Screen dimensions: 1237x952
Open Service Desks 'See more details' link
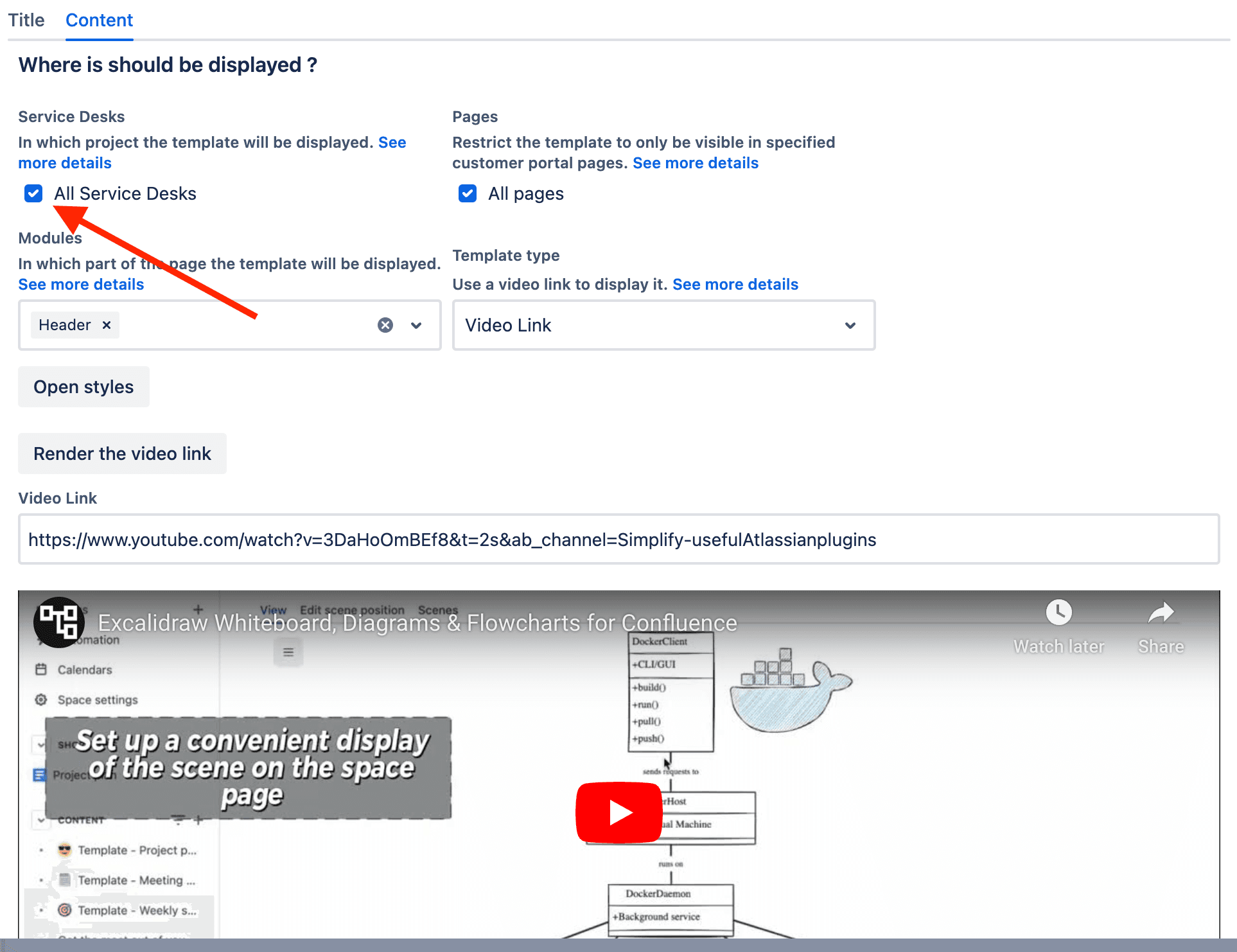[212, 153]
